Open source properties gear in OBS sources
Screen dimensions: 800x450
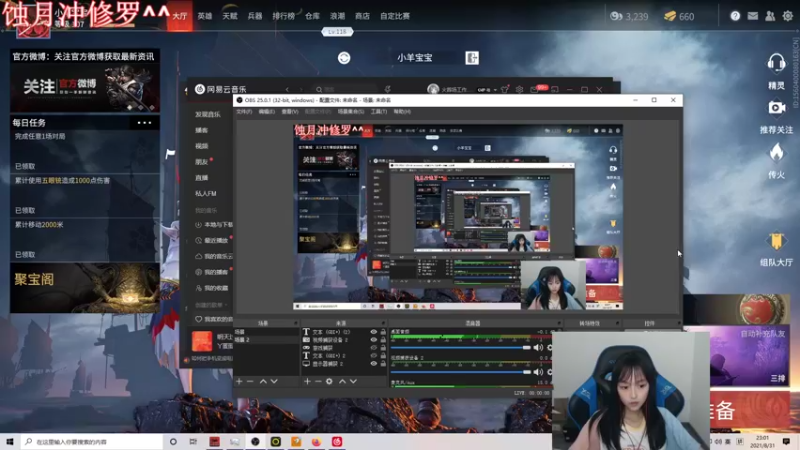click(x=329, y=381)
